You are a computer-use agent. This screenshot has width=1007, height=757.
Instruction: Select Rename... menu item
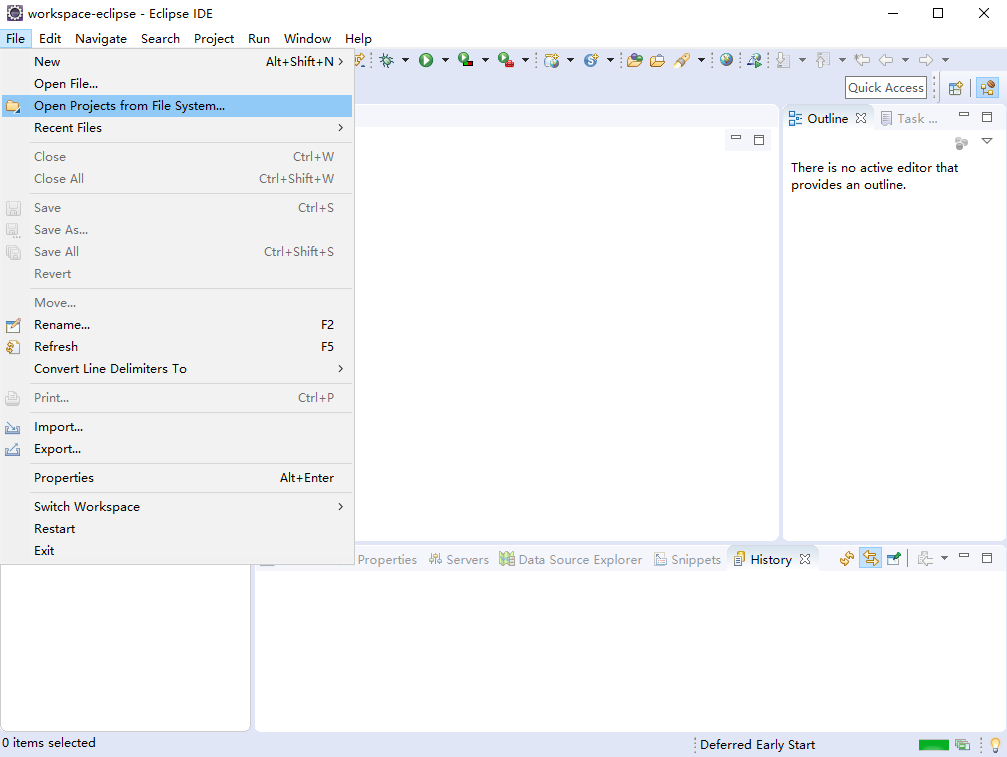[x=177, y=325]
